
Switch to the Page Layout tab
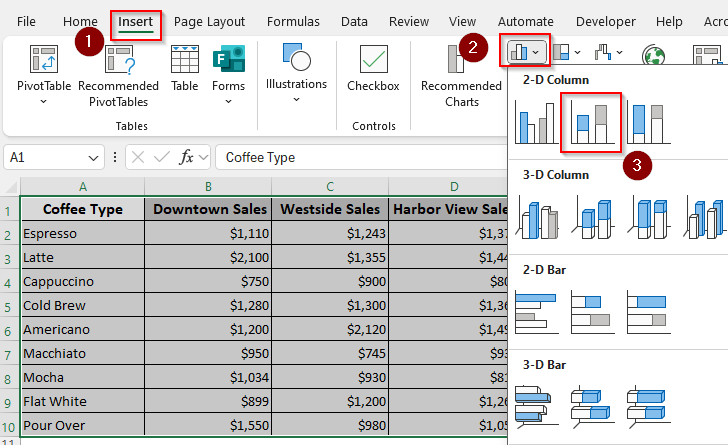tap(209, 21)
